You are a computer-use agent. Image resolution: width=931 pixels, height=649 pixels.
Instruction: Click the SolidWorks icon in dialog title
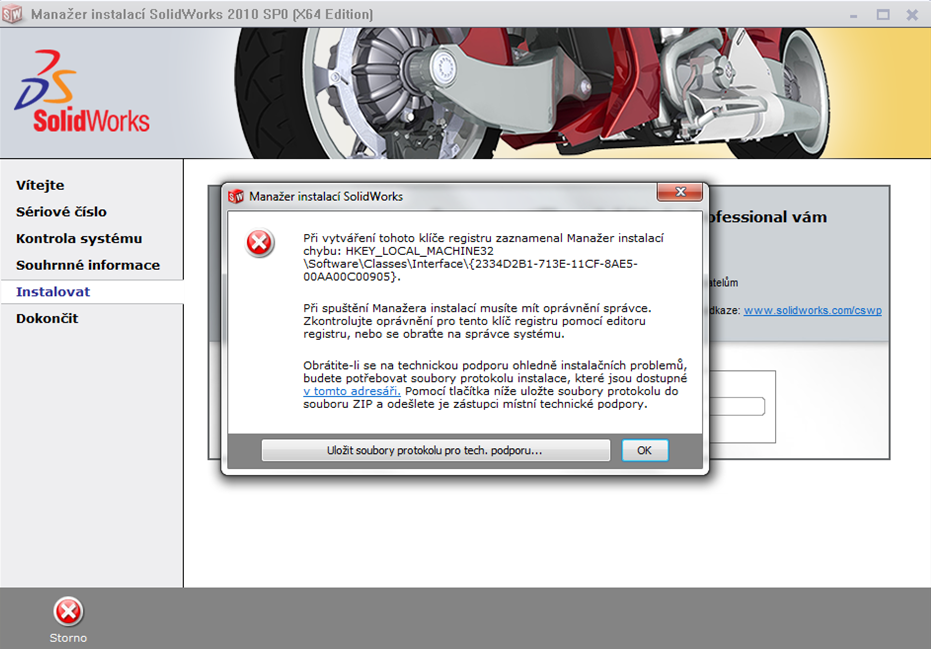pyautogui.click(x=236, y=196)
